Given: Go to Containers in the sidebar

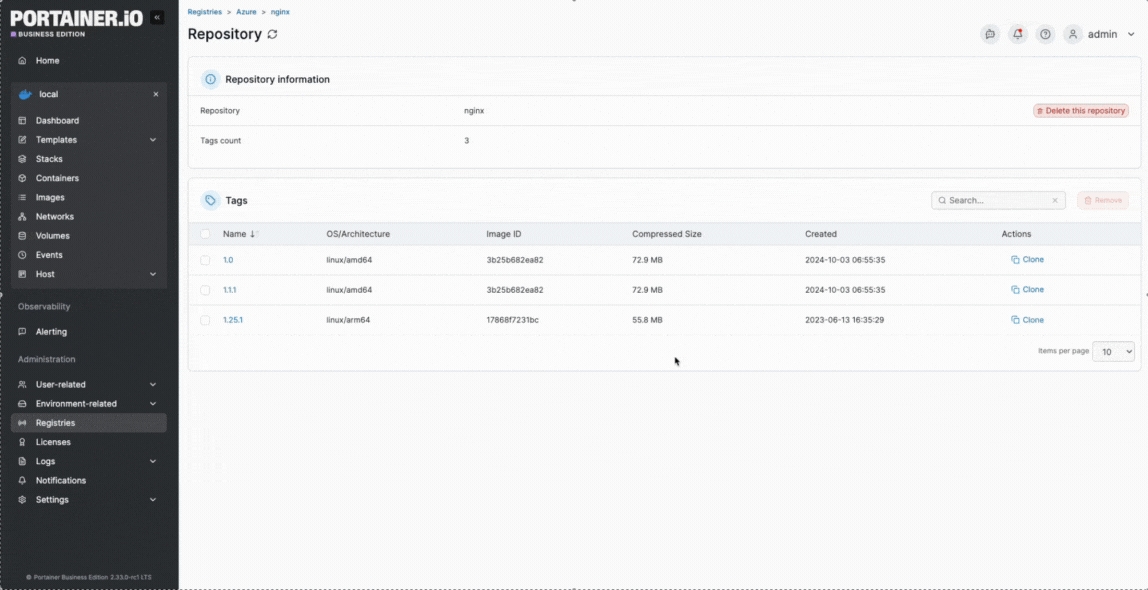Looking at the screenshot, I should (57, 178).
